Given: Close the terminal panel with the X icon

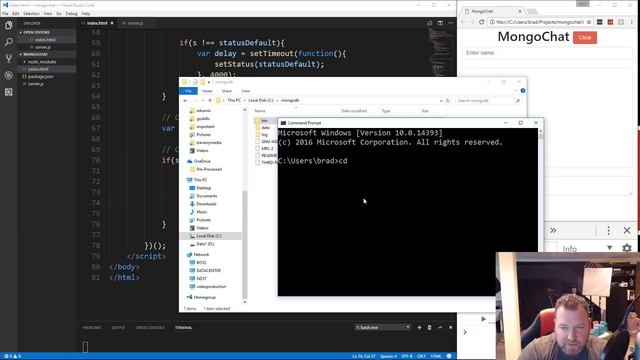Looking at the screenshot, I should [x=451, y=327].
